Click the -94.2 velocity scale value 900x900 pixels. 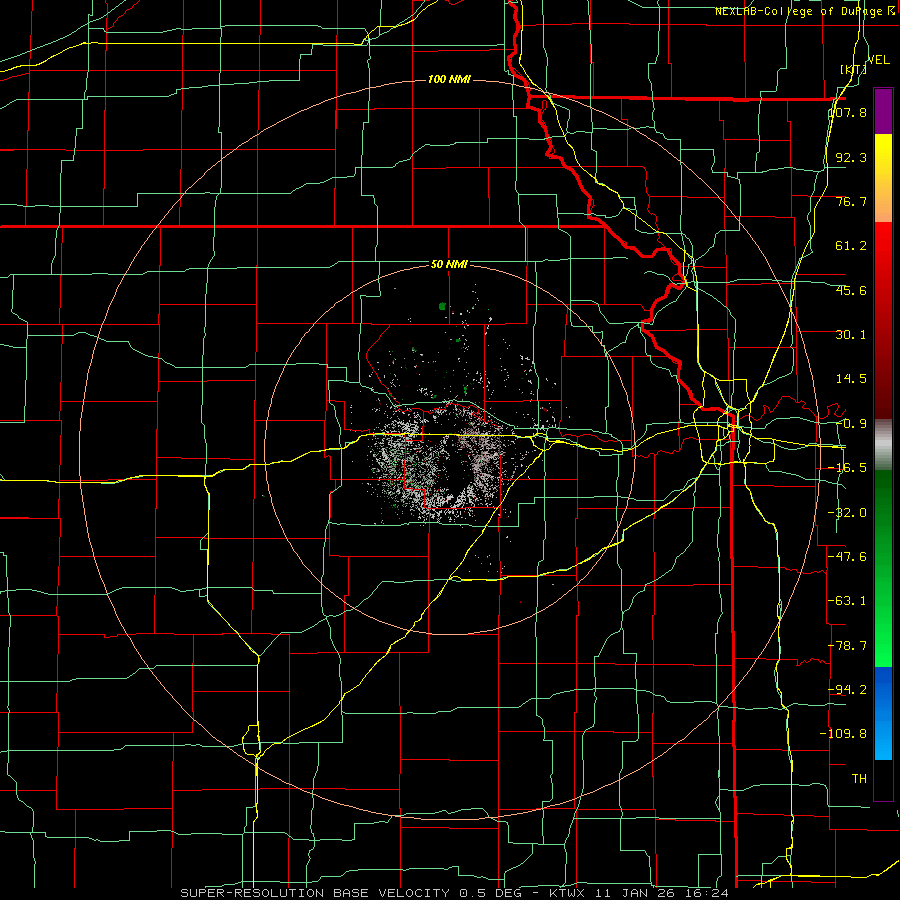pos(848,689)
